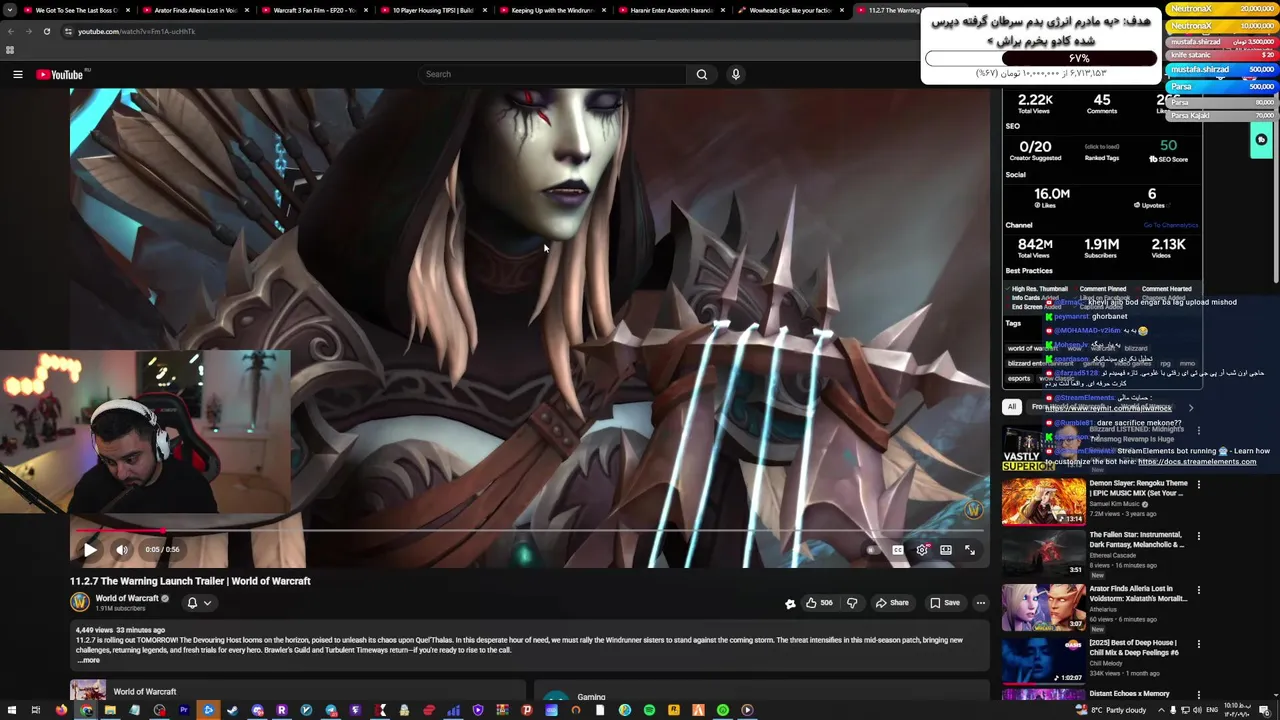Seek along the red video progress bar
The image size is (1280, 720).
(530, 530)
